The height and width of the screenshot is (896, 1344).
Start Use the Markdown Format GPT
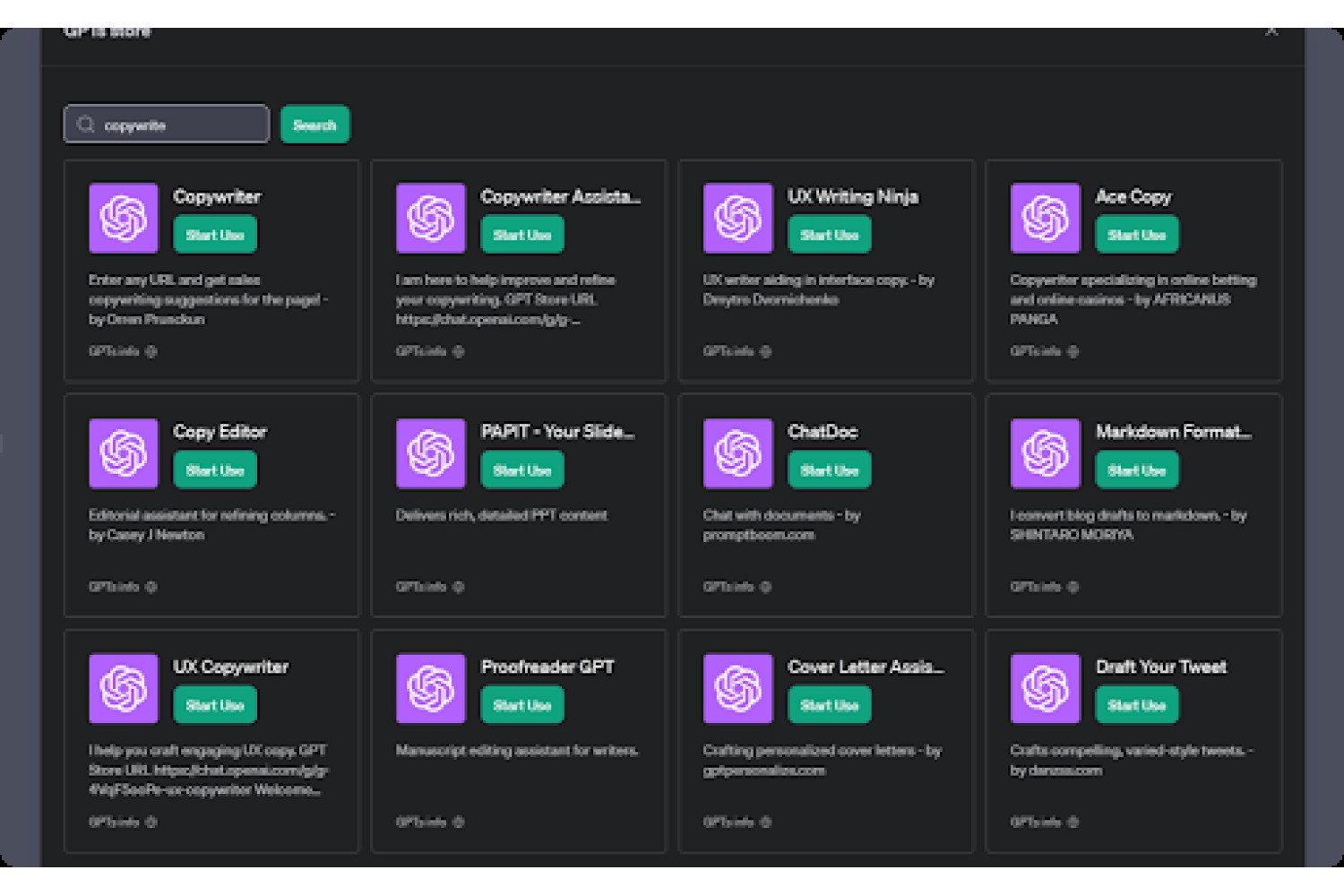click(x=1137, y=470)
